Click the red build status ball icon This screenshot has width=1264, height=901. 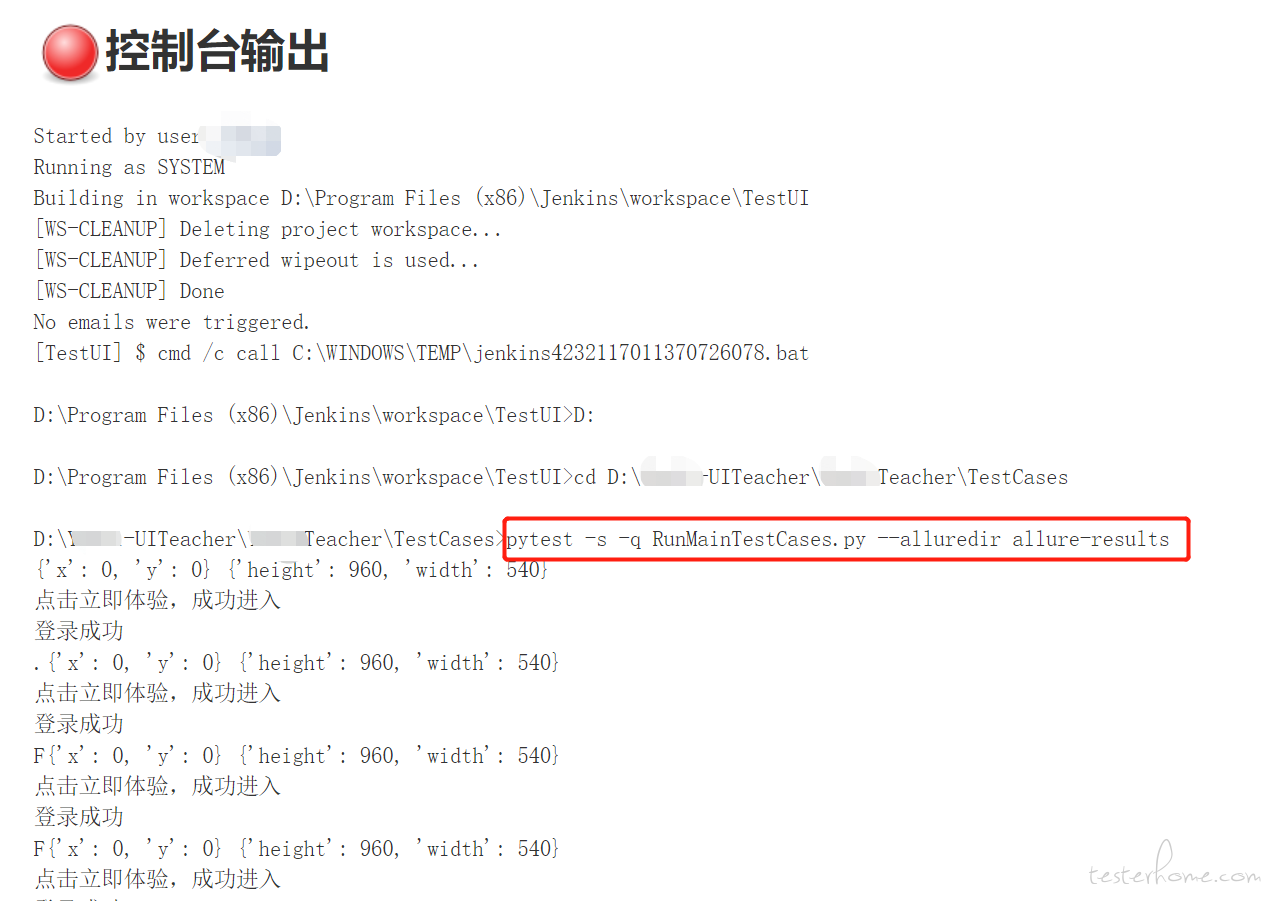tap(69, 53)
